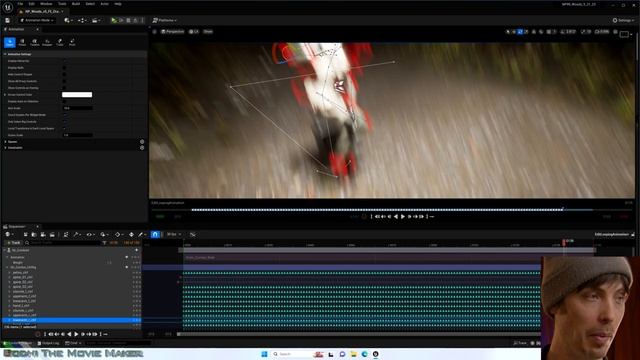Screen dimensions: 640x360
Task: Expand the Driven Control Color property
Action: click(5, 95)
